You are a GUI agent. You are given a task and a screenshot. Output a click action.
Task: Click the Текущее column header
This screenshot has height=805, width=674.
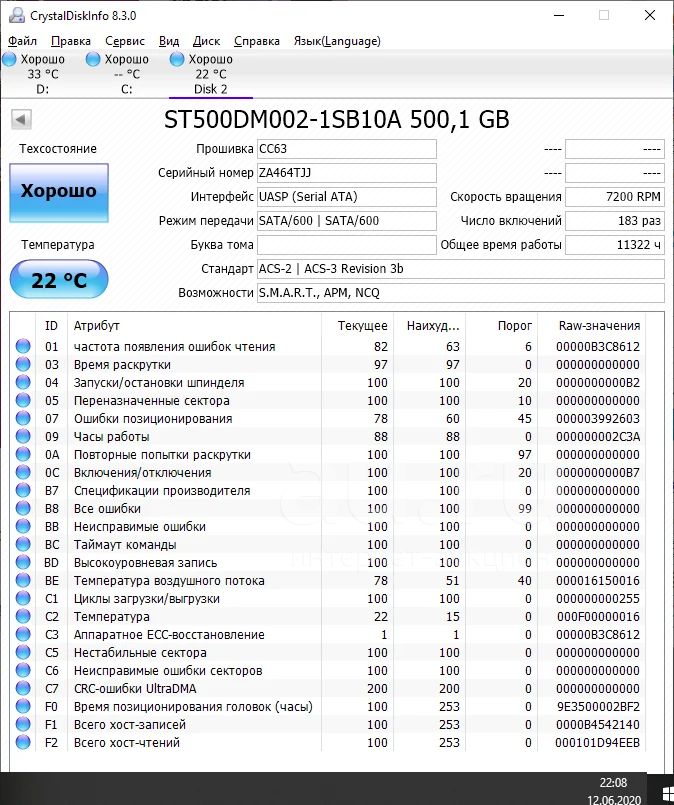pos(357,325)
